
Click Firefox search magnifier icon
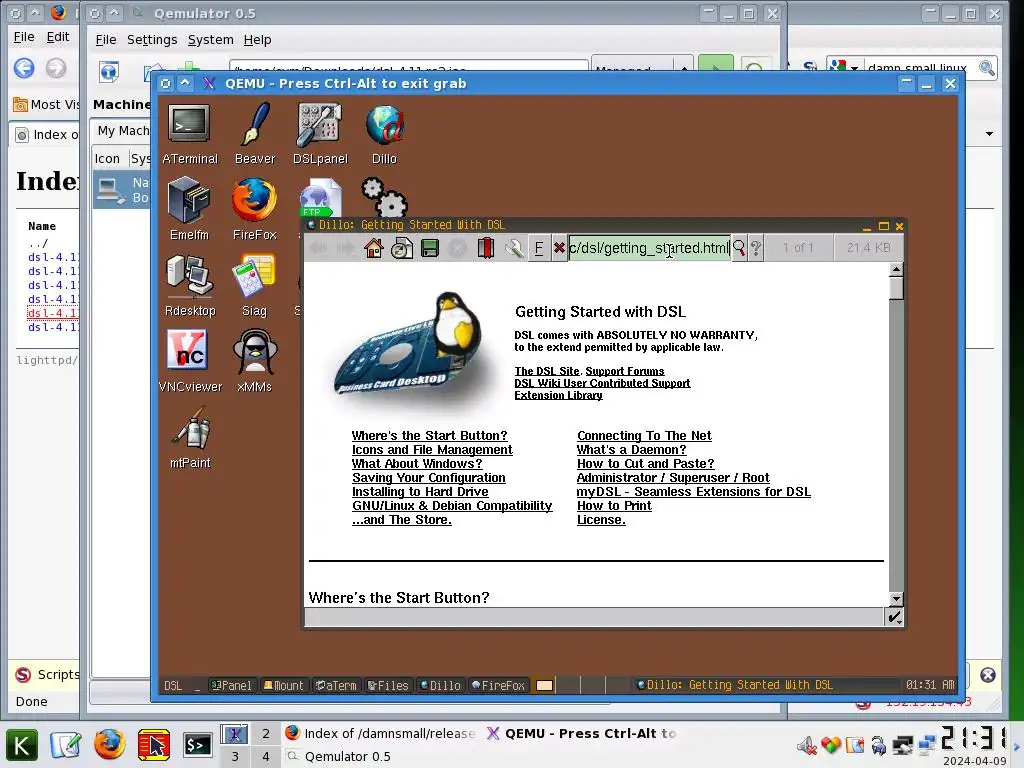(x=987, y=67)
